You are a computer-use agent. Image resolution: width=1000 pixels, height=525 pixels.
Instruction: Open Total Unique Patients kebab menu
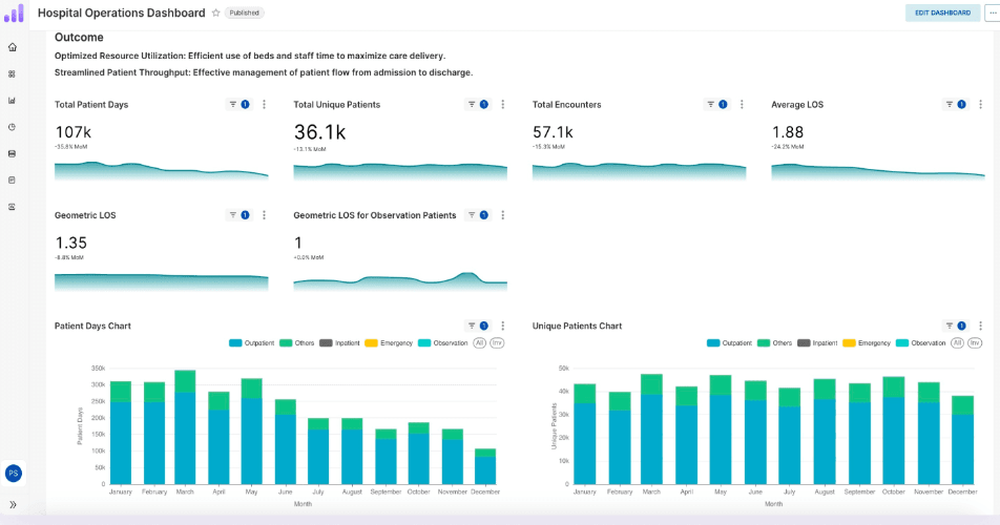pyautogui.click(x=503, y=104)
